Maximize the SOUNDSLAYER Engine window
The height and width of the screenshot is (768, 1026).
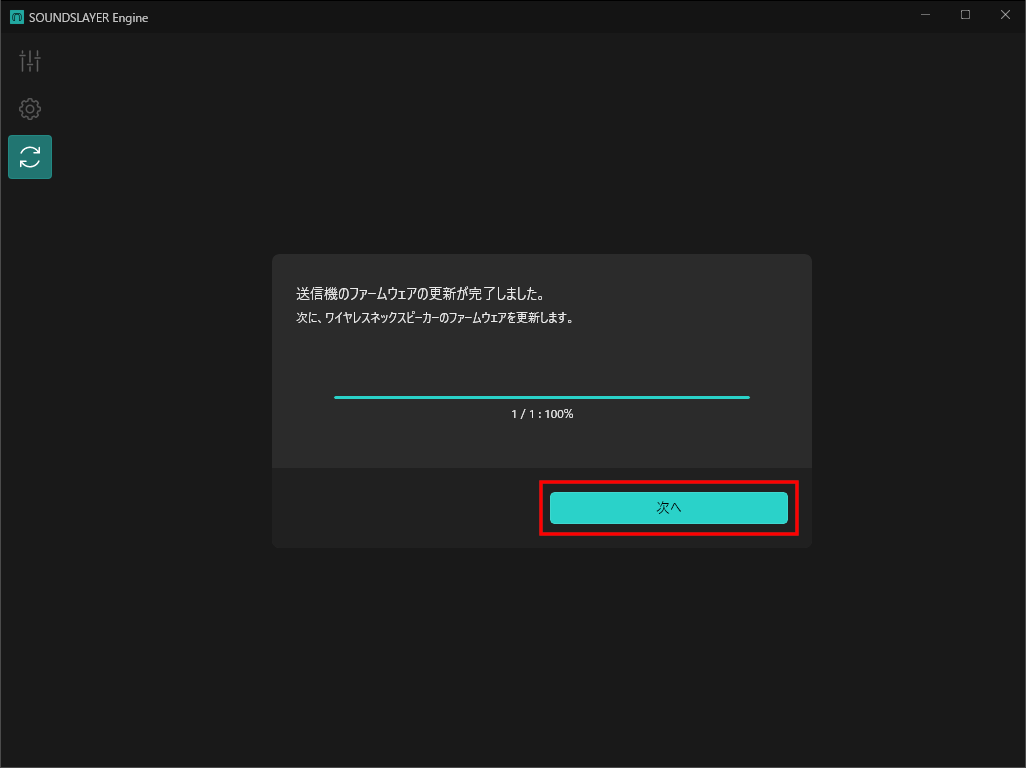(x=965, y=15)
